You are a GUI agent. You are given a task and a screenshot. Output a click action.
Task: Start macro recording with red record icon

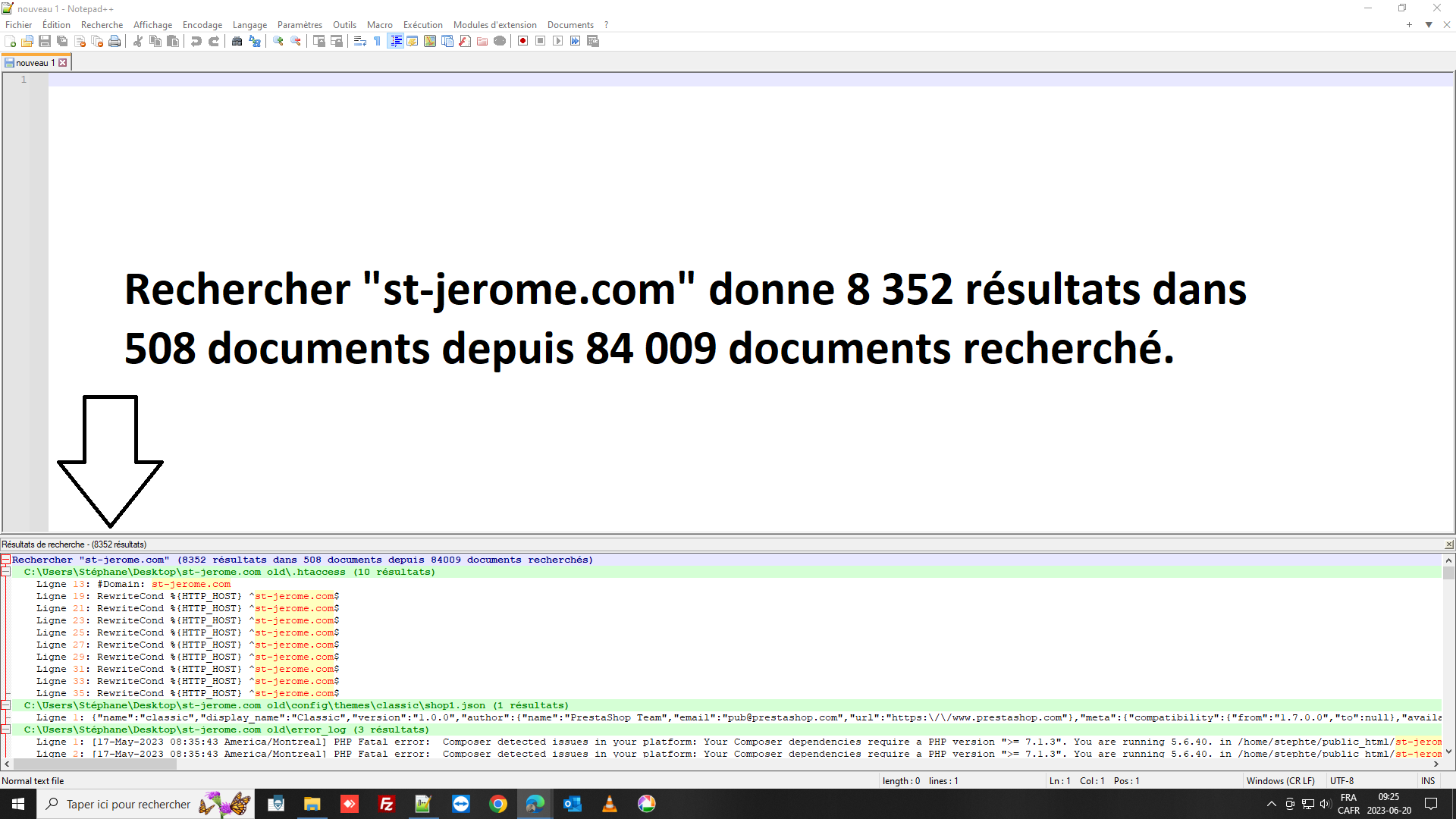pyautogui.click(x=522, y=41)
